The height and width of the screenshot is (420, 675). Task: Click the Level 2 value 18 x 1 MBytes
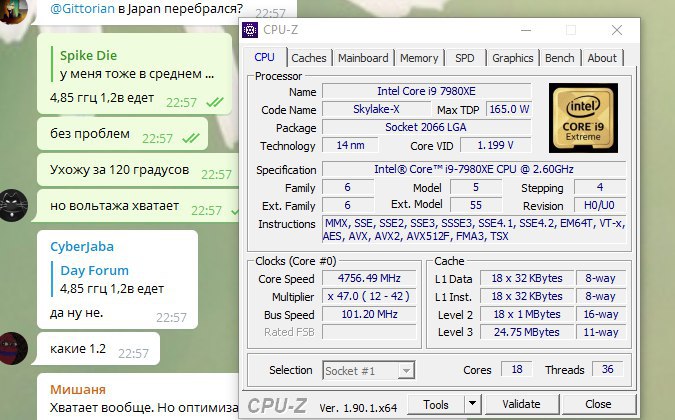click(527, 315)
